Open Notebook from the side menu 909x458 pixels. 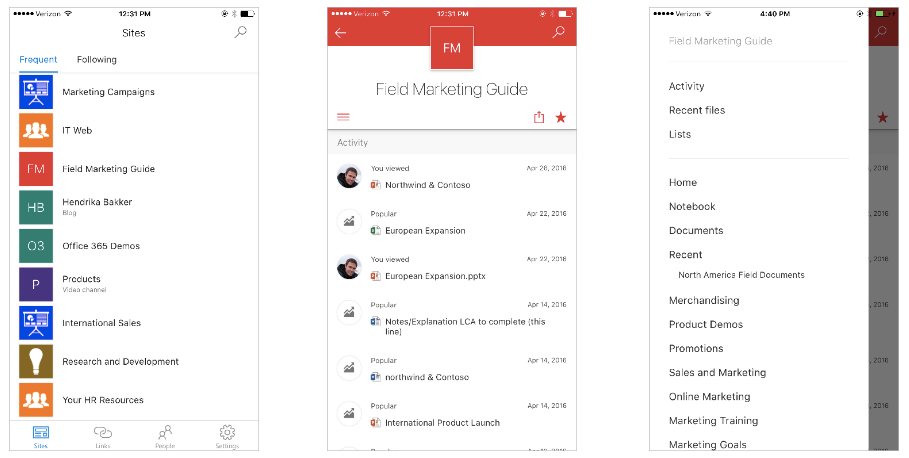pyautogui.click(x=692, y=206)
